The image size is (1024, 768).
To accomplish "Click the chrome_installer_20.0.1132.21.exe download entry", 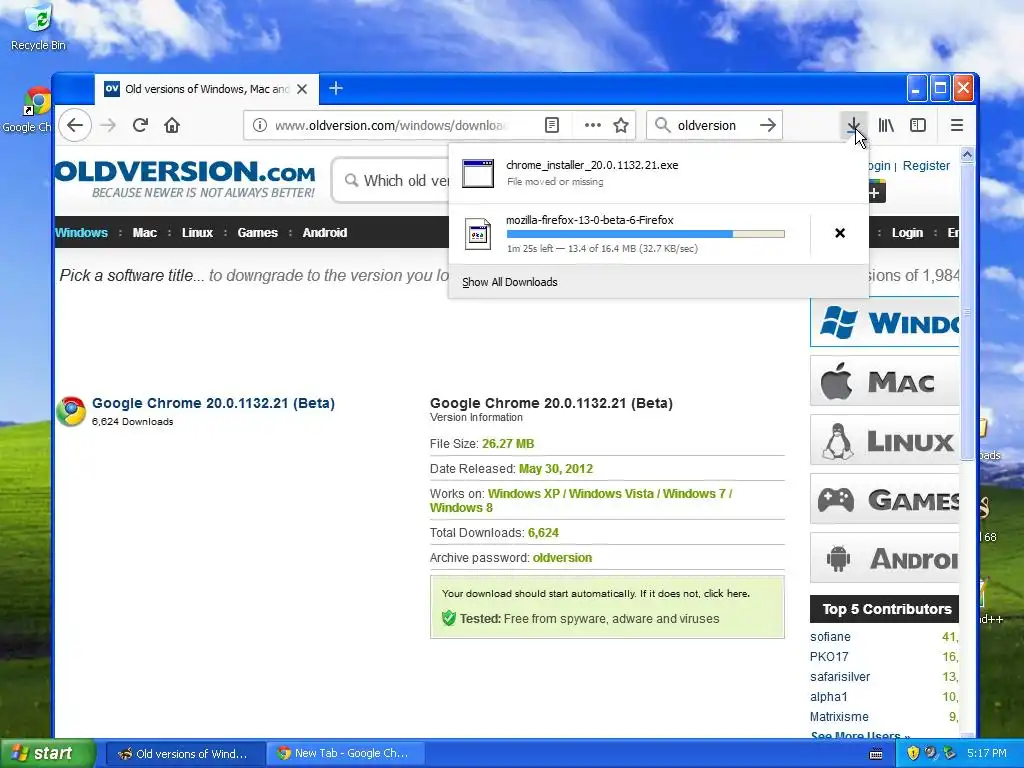I will coord(658,173).
